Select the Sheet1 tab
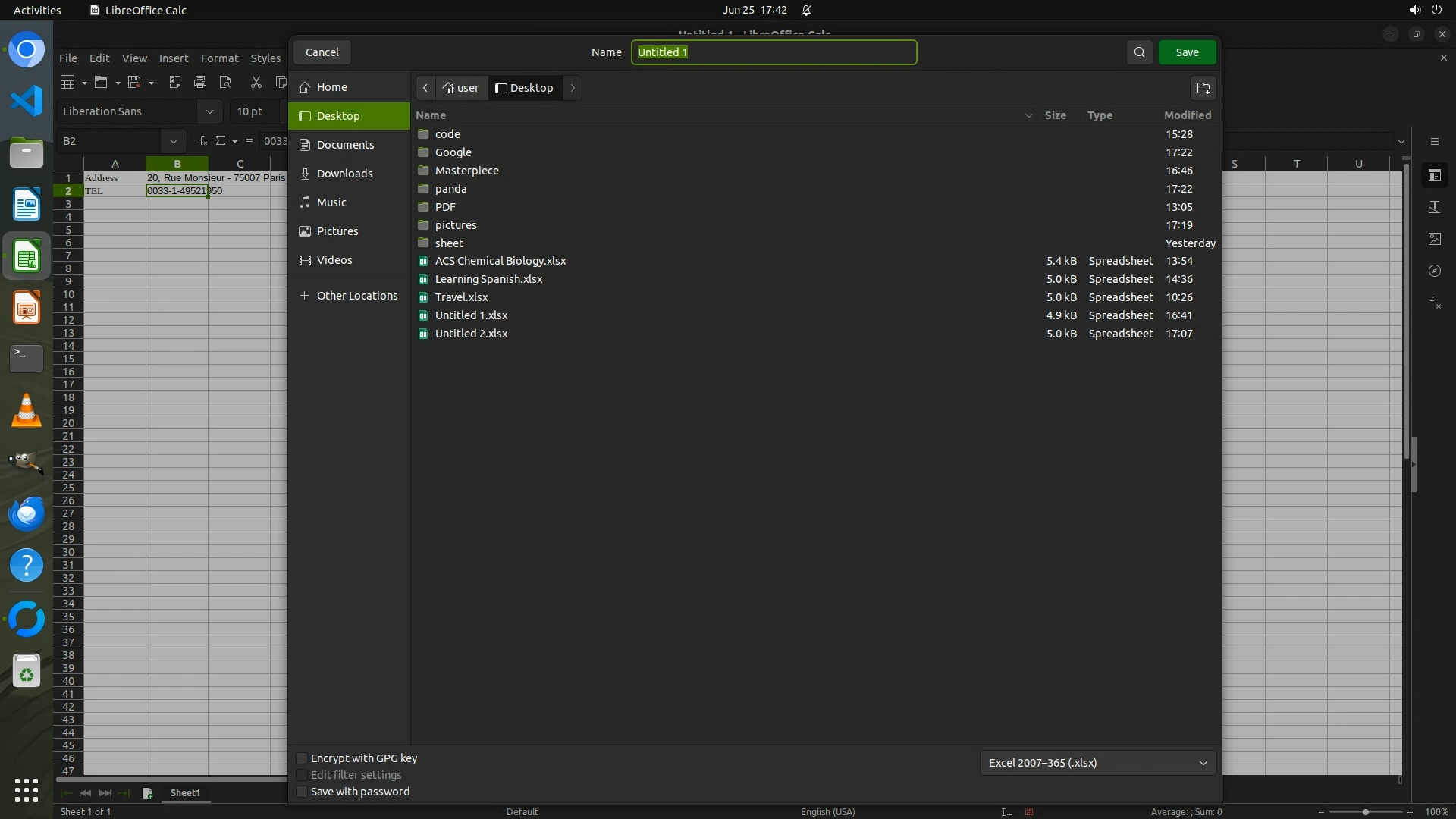Image resolution: width=1456 pixels, height=819 pixels. [185, 792]
